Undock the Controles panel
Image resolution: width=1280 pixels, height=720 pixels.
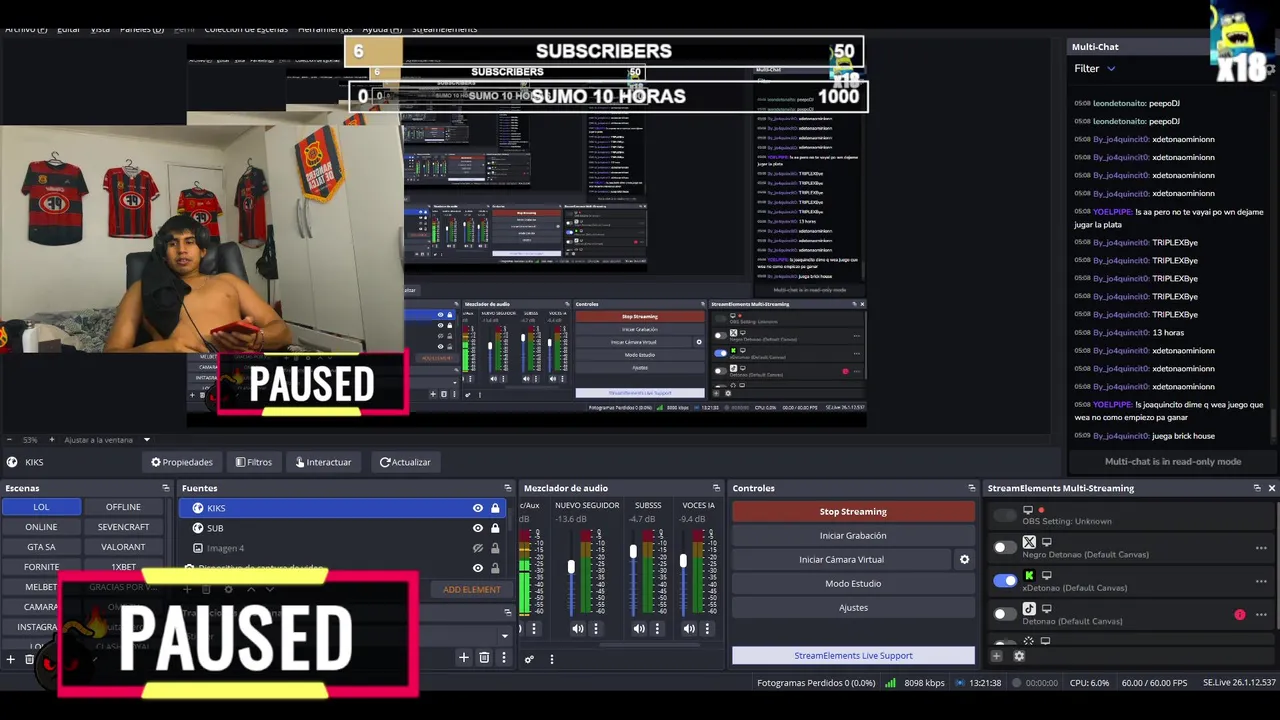click(971, 488)
